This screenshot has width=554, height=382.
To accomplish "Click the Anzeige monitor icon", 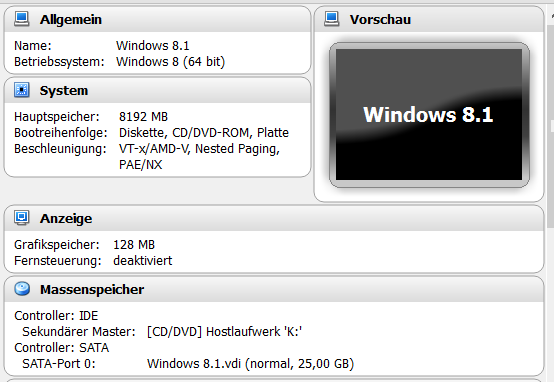I will tap(22, 218).
